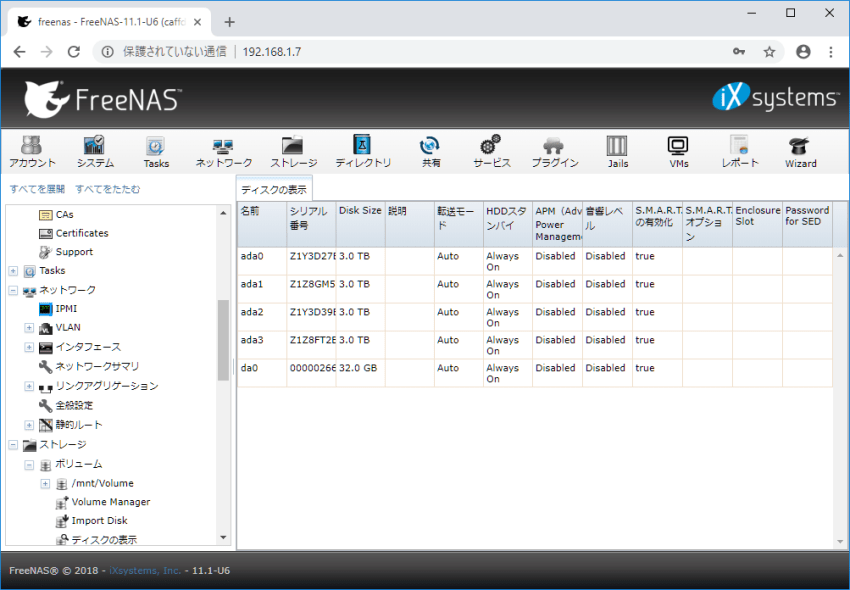Viewport: 850px width, 590px height.
Task: Launch the Wizard toolbar icon
Action: coord(800,152)
